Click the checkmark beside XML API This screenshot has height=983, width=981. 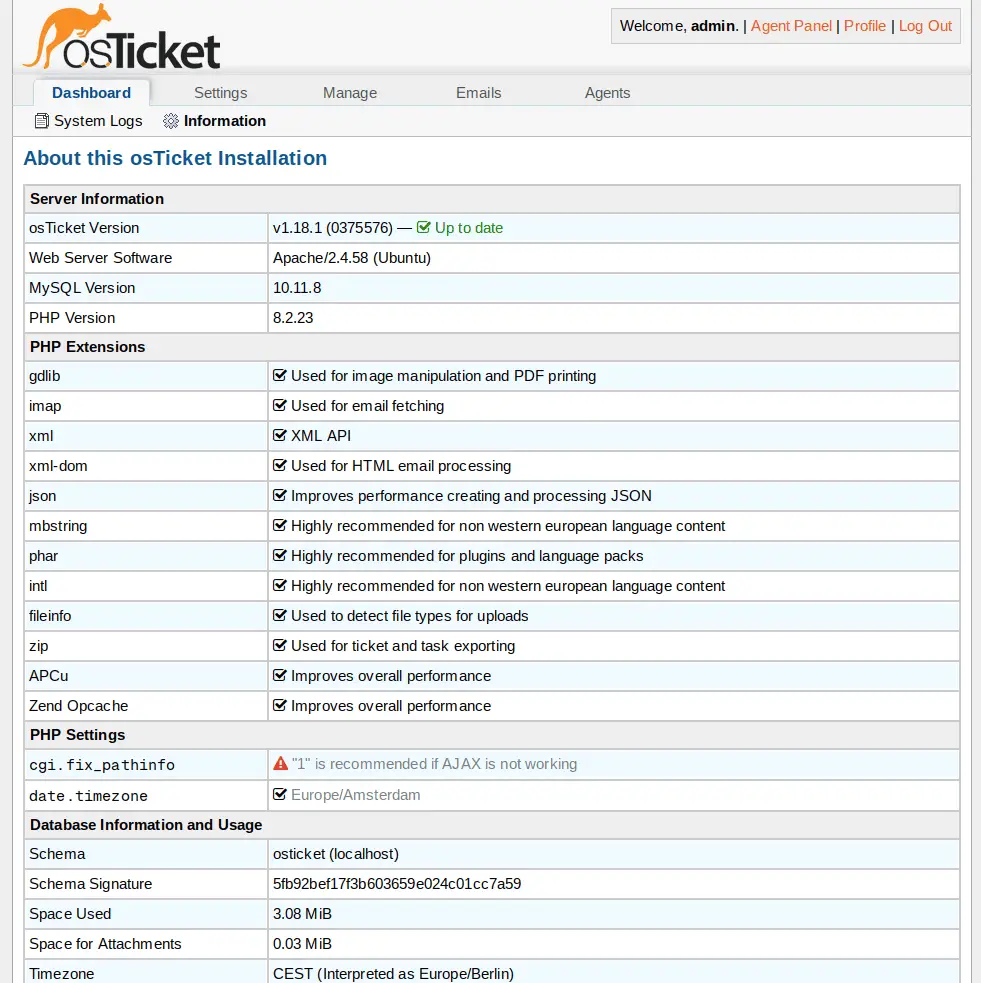pos(280,435)
